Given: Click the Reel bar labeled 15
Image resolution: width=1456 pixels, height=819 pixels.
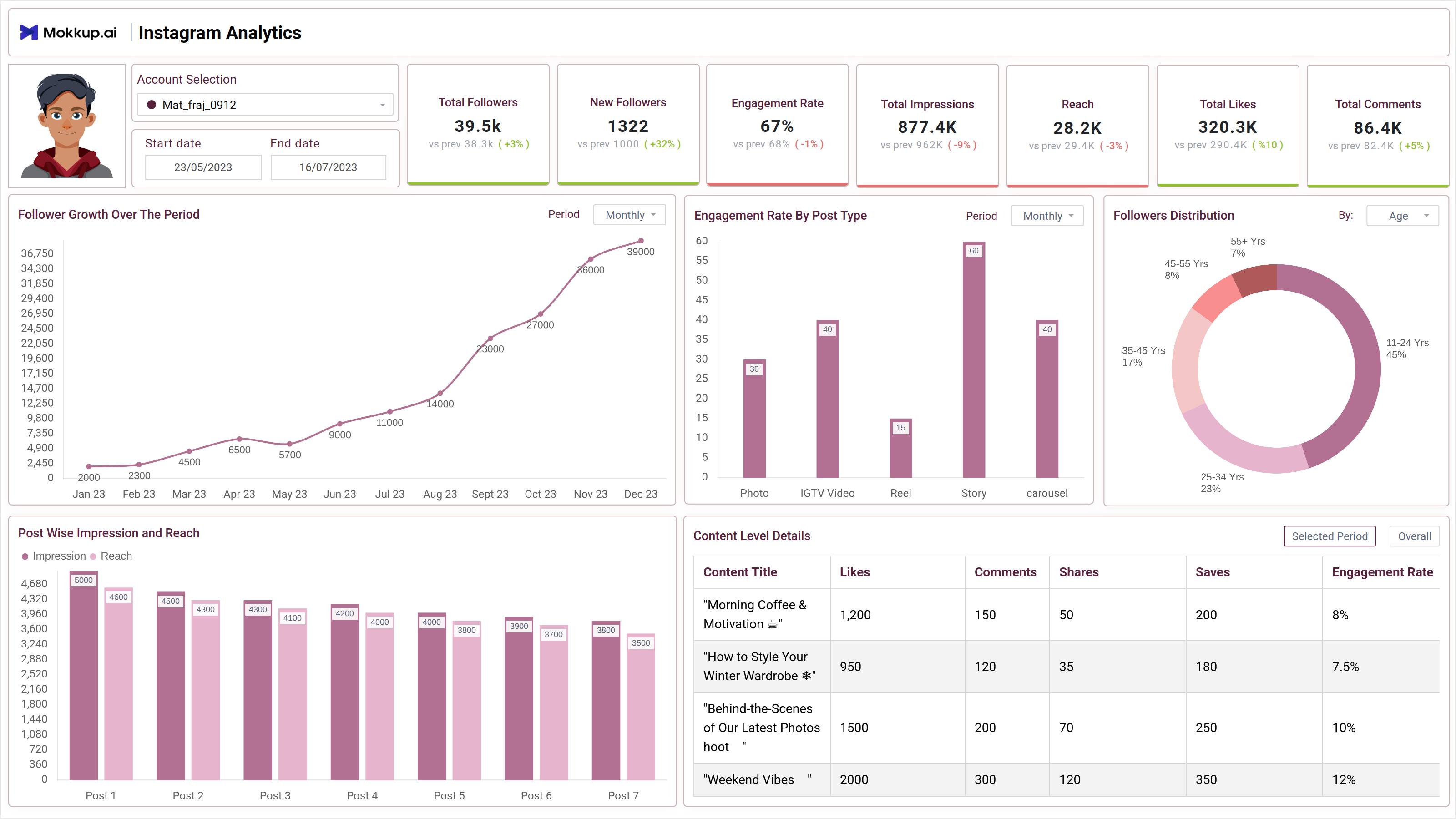Looking at the screenshot, I should pos(900,448).
